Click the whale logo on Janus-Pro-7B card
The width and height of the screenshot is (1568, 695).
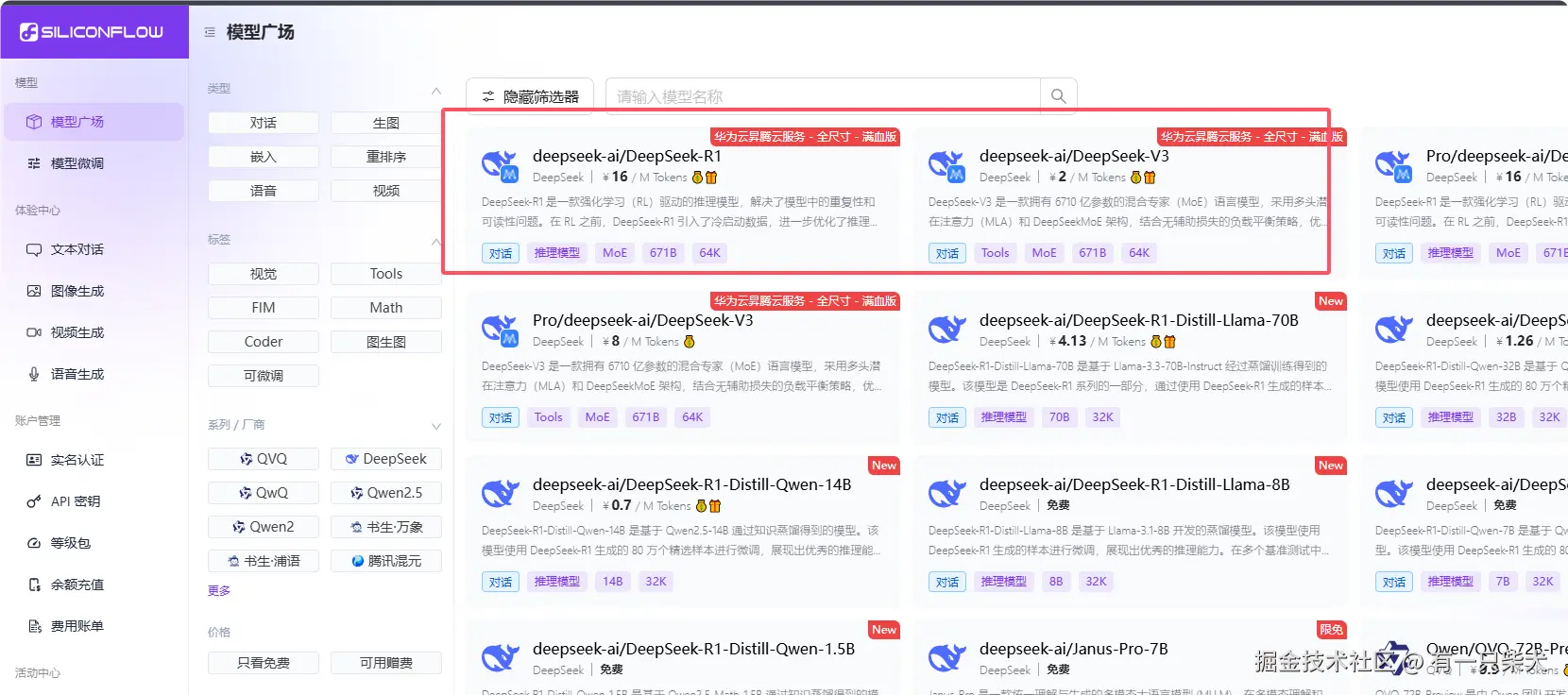point(946,658)
